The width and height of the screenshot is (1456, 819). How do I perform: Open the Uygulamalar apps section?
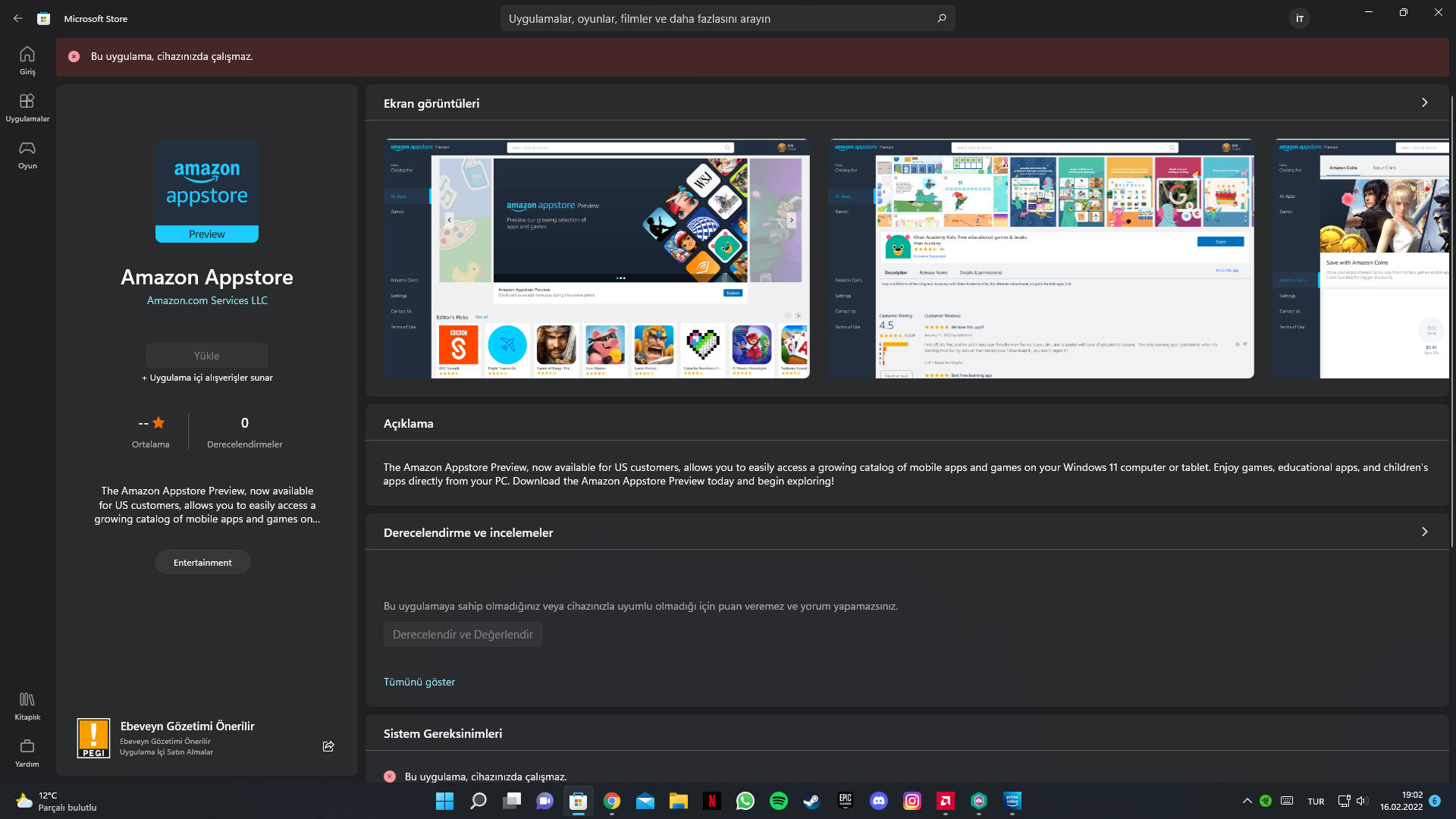click(x=27, y=108)
